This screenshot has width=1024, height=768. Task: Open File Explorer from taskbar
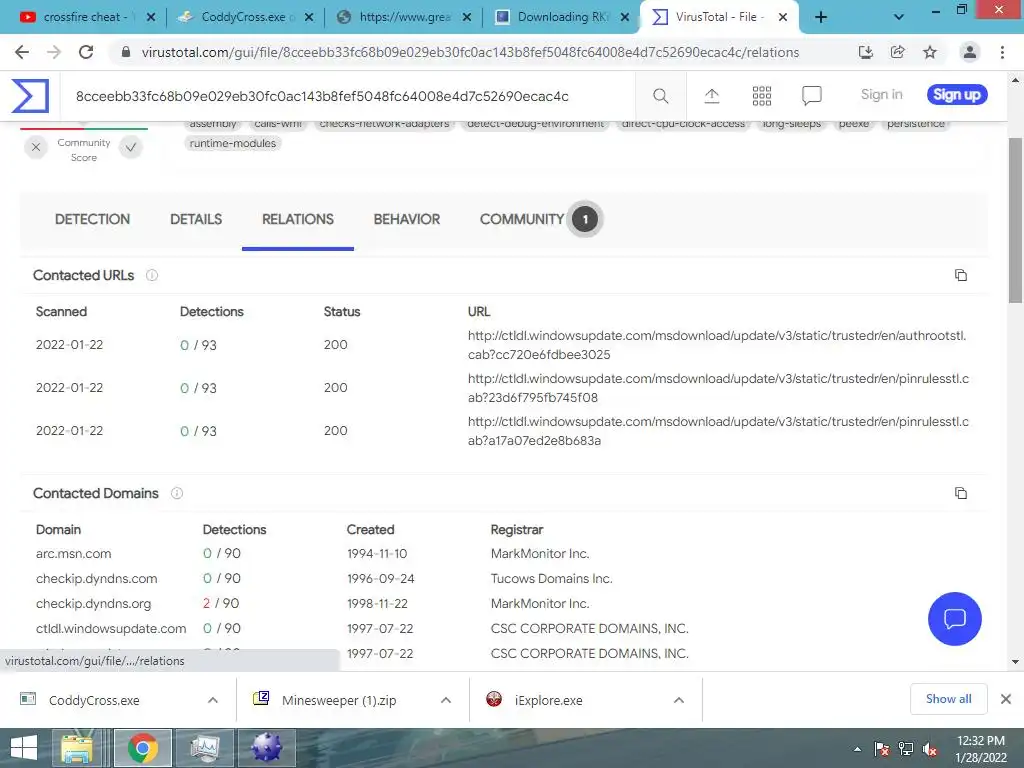pyautogui.click(x=77, y=748)
